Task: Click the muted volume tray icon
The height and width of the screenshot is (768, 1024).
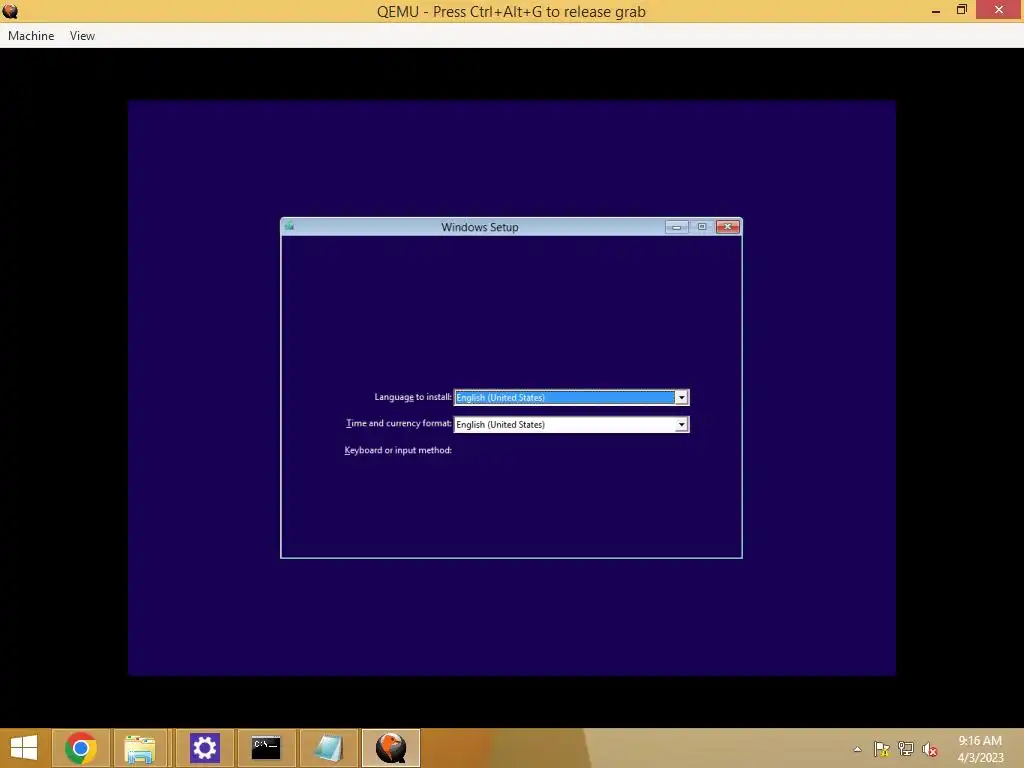Action: [930, 749]
